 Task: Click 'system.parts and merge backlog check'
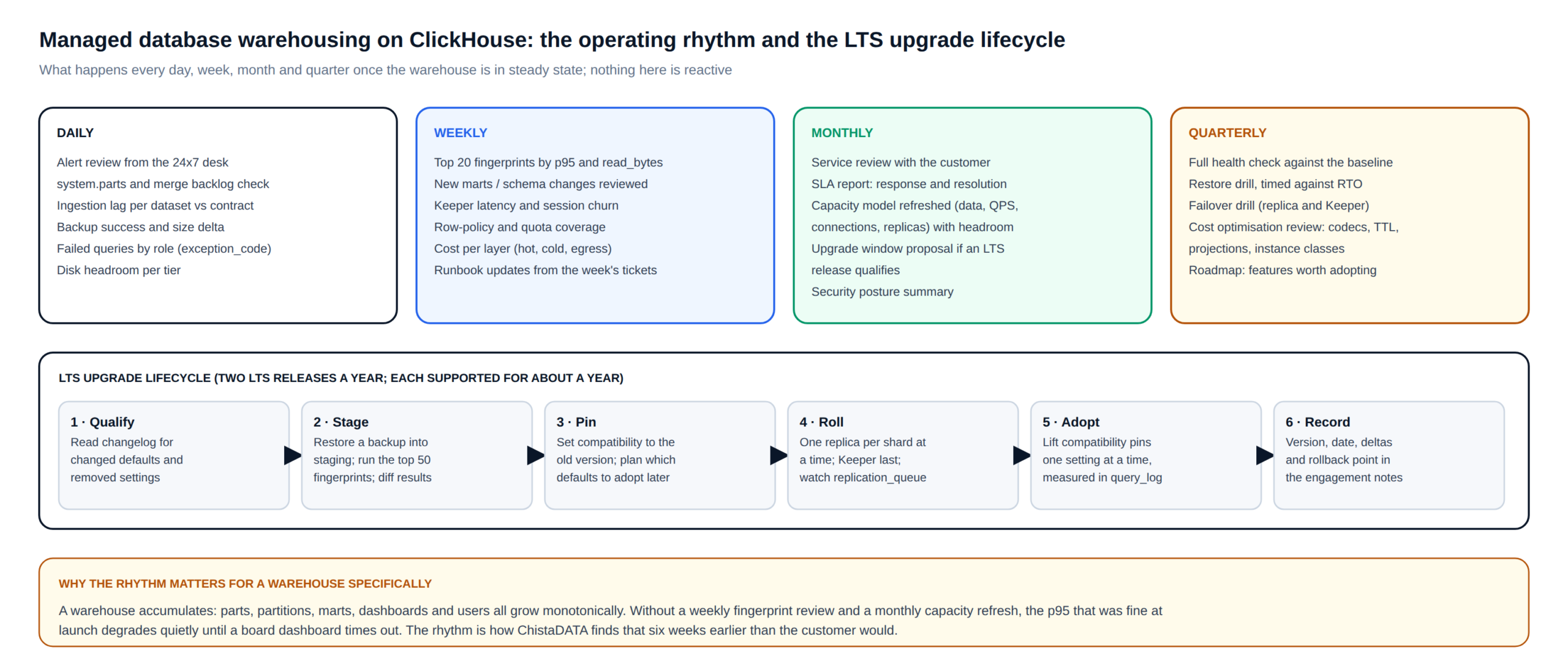[x=163, y=184]
